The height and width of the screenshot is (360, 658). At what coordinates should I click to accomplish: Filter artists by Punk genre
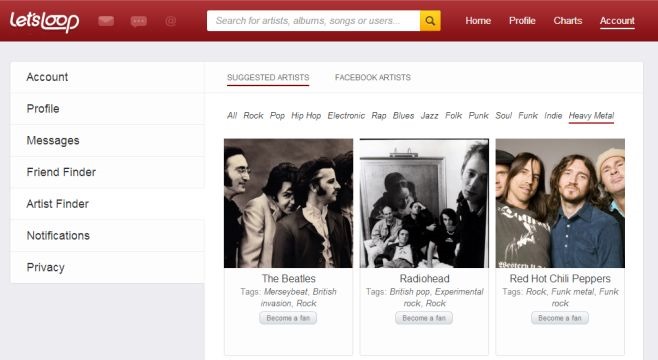point(478,115)
